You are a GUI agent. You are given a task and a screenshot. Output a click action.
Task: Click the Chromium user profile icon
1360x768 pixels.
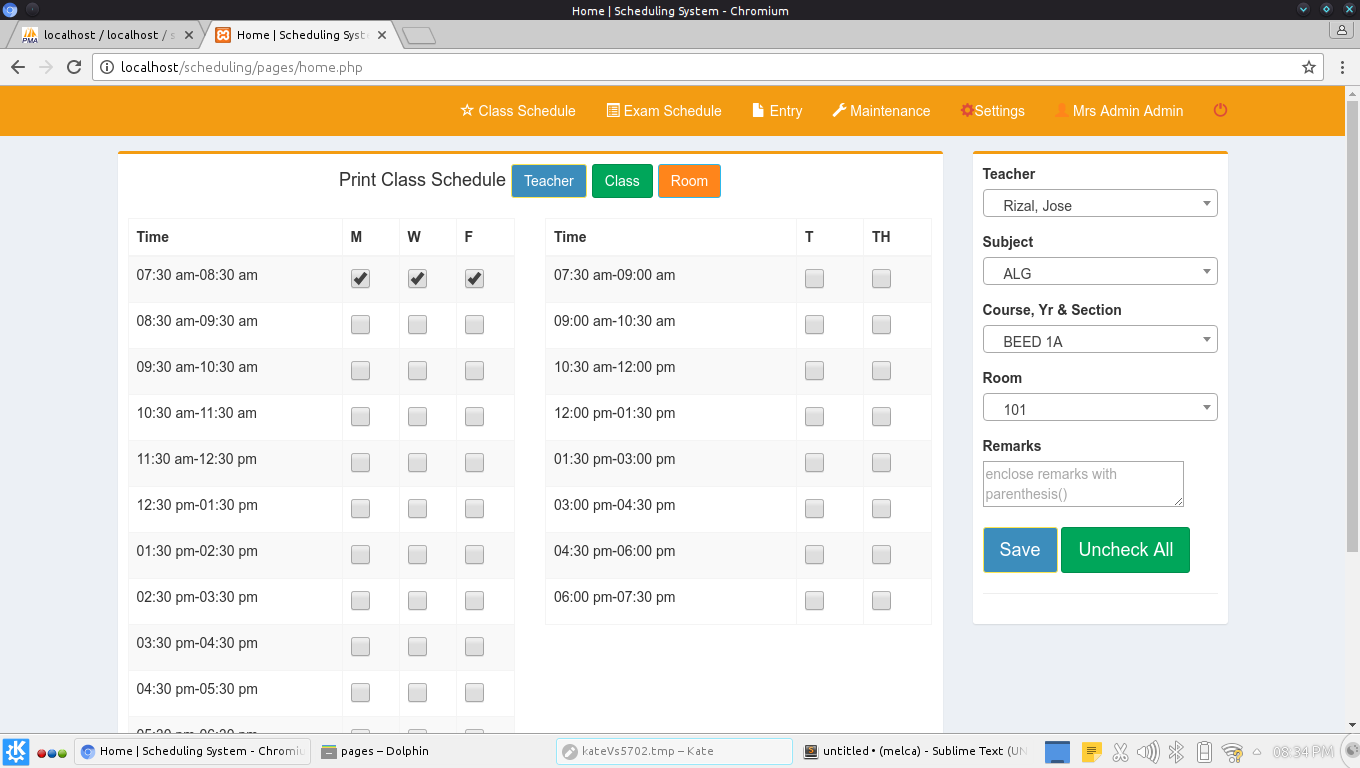[x=1340, y=30]
